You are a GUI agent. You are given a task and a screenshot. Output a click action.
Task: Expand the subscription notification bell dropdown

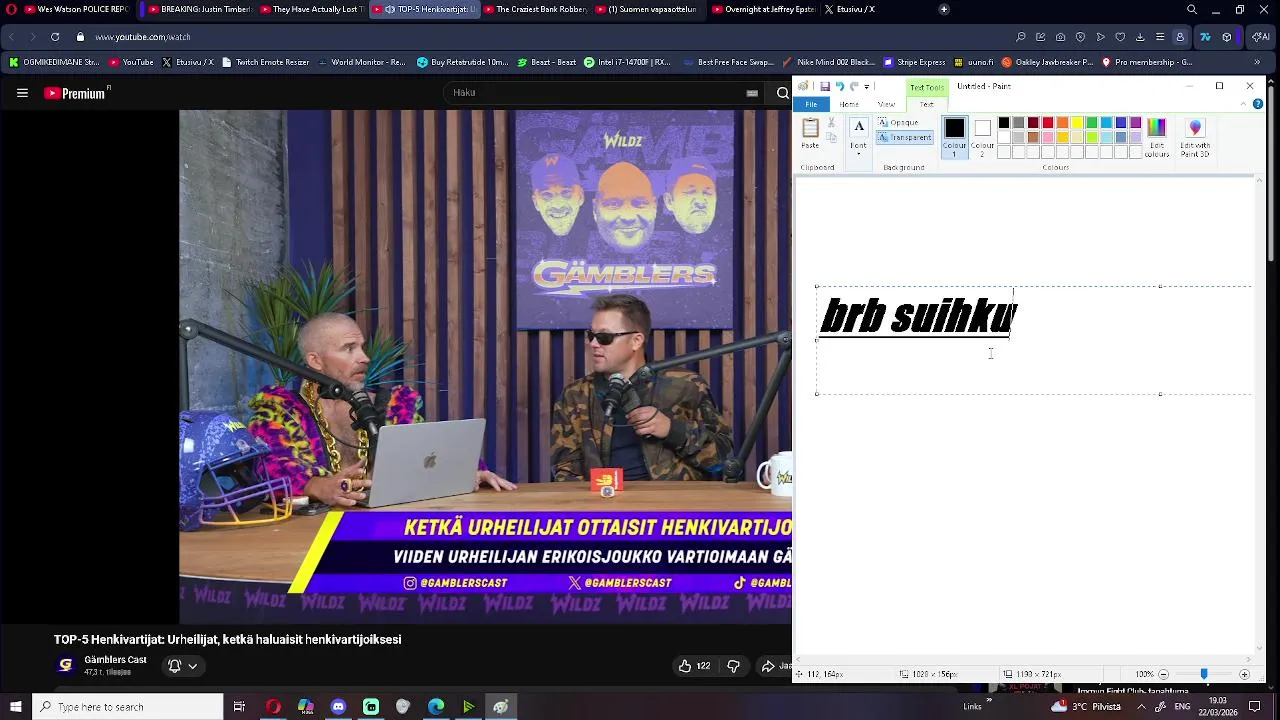pyautogui.click(x=182, y=666)
